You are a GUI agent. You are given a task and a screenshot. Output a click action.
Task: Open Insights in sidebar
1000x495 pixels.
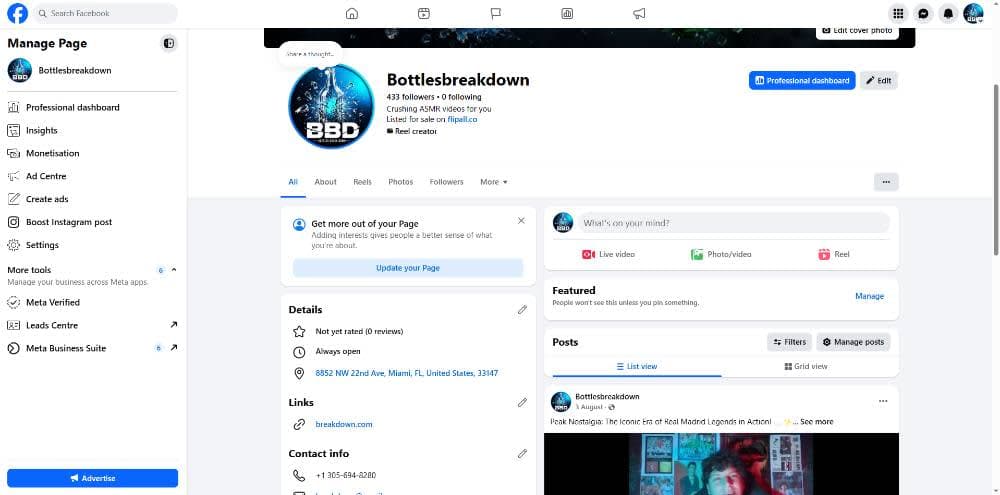[92, 131]
